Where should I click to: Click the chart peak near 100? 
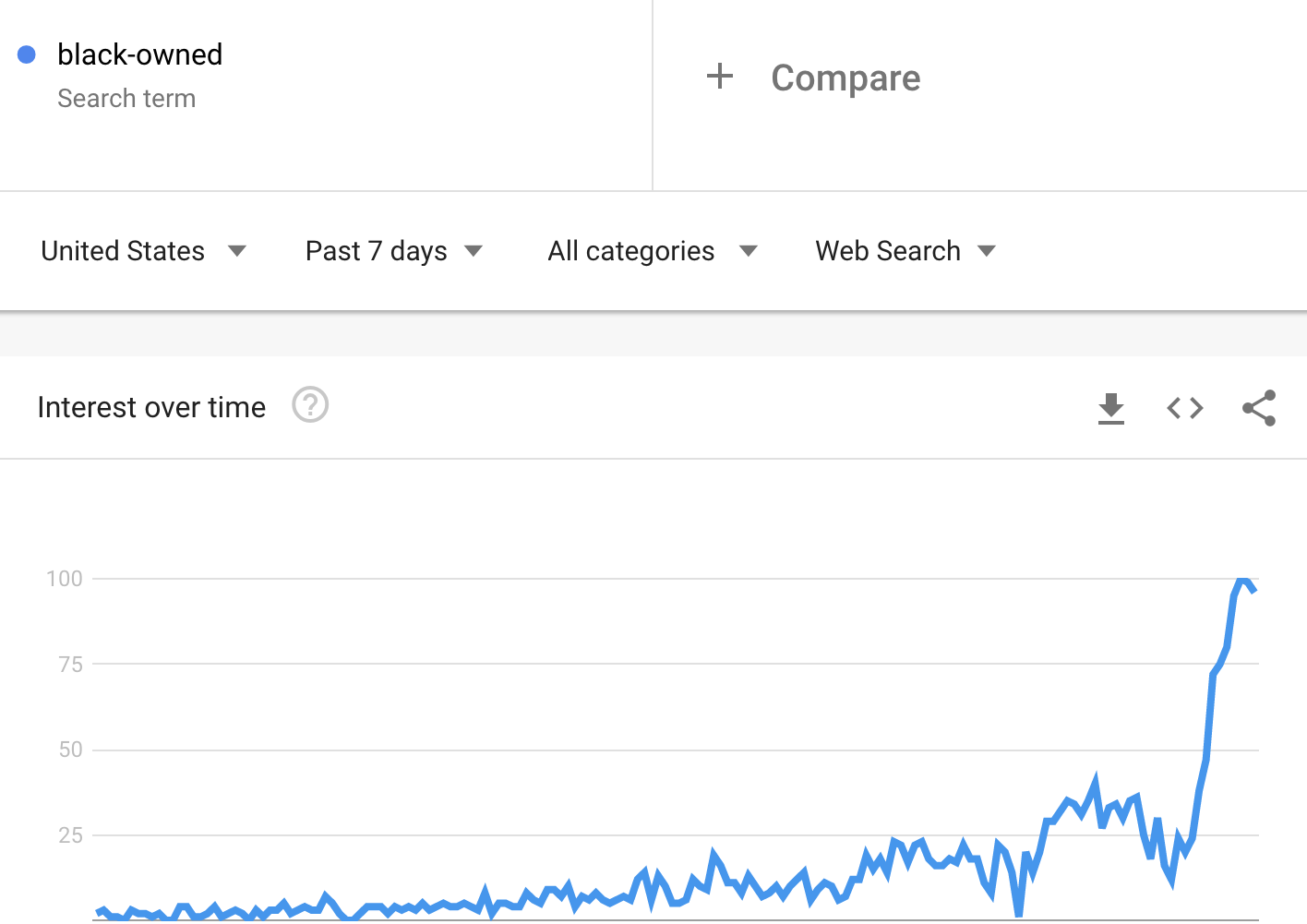[1243, 580]
